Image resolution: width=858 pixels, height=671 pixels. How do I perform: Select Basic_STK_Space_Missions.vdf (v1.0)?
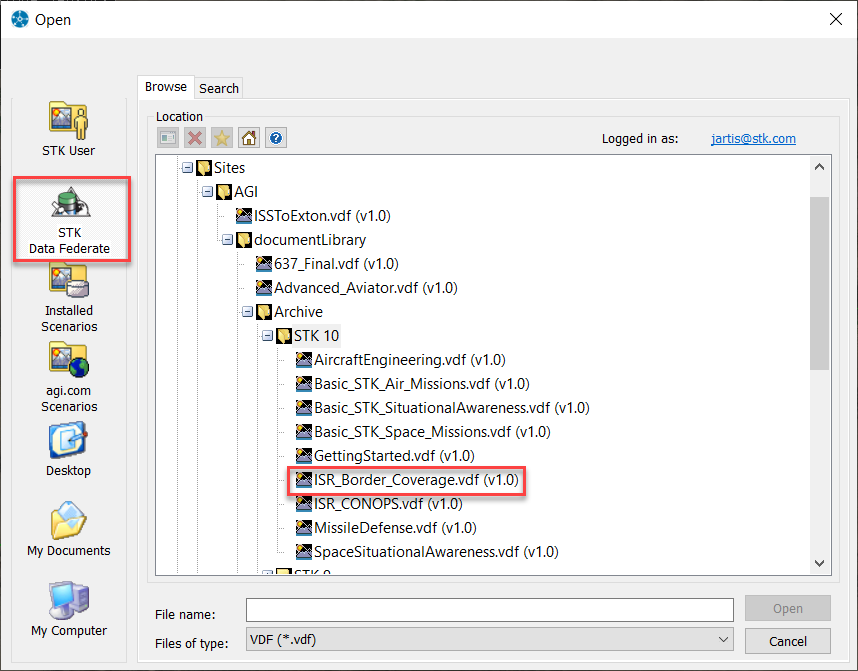tap(432, 432)
